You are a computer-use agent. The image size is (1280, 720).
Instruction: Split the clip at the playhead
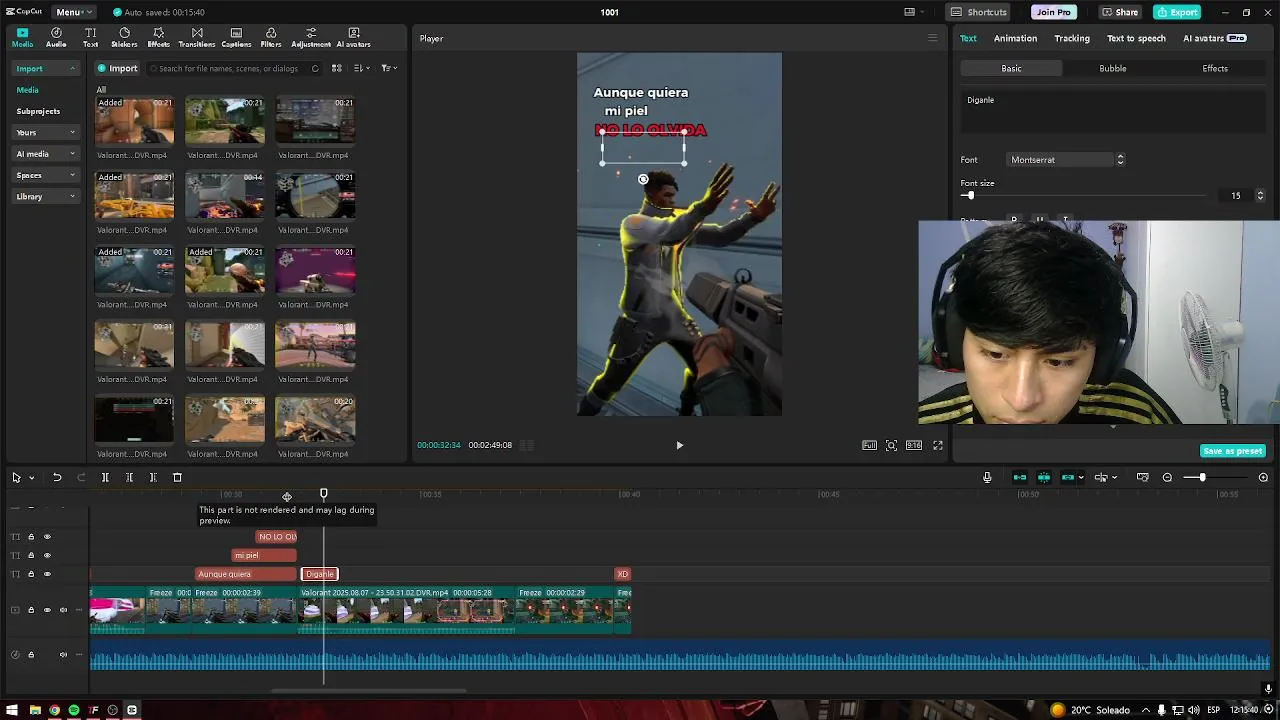click(x=105, y=478)
